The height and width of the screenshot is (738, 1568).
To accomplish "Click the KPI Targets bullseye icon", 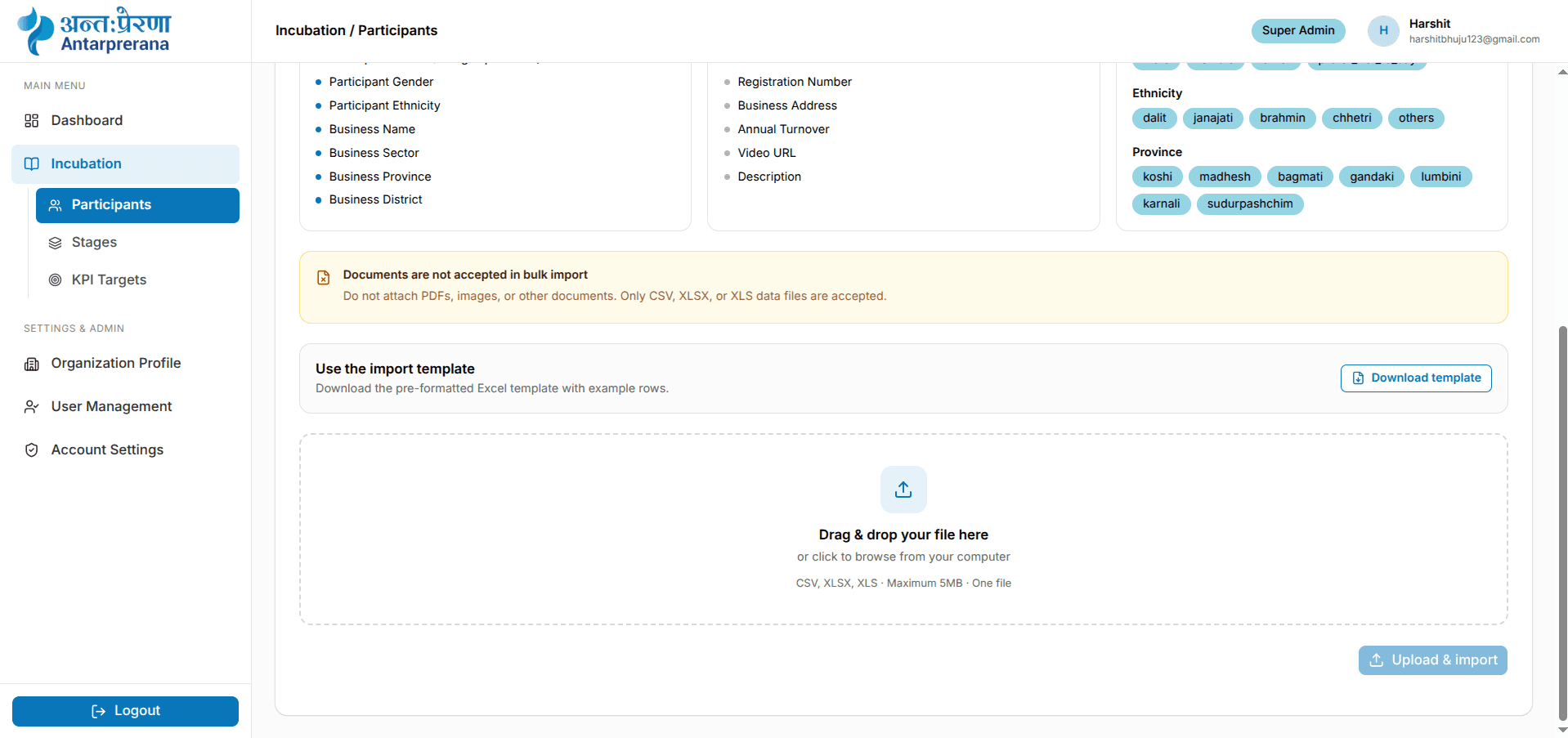I will click(56, 280).
